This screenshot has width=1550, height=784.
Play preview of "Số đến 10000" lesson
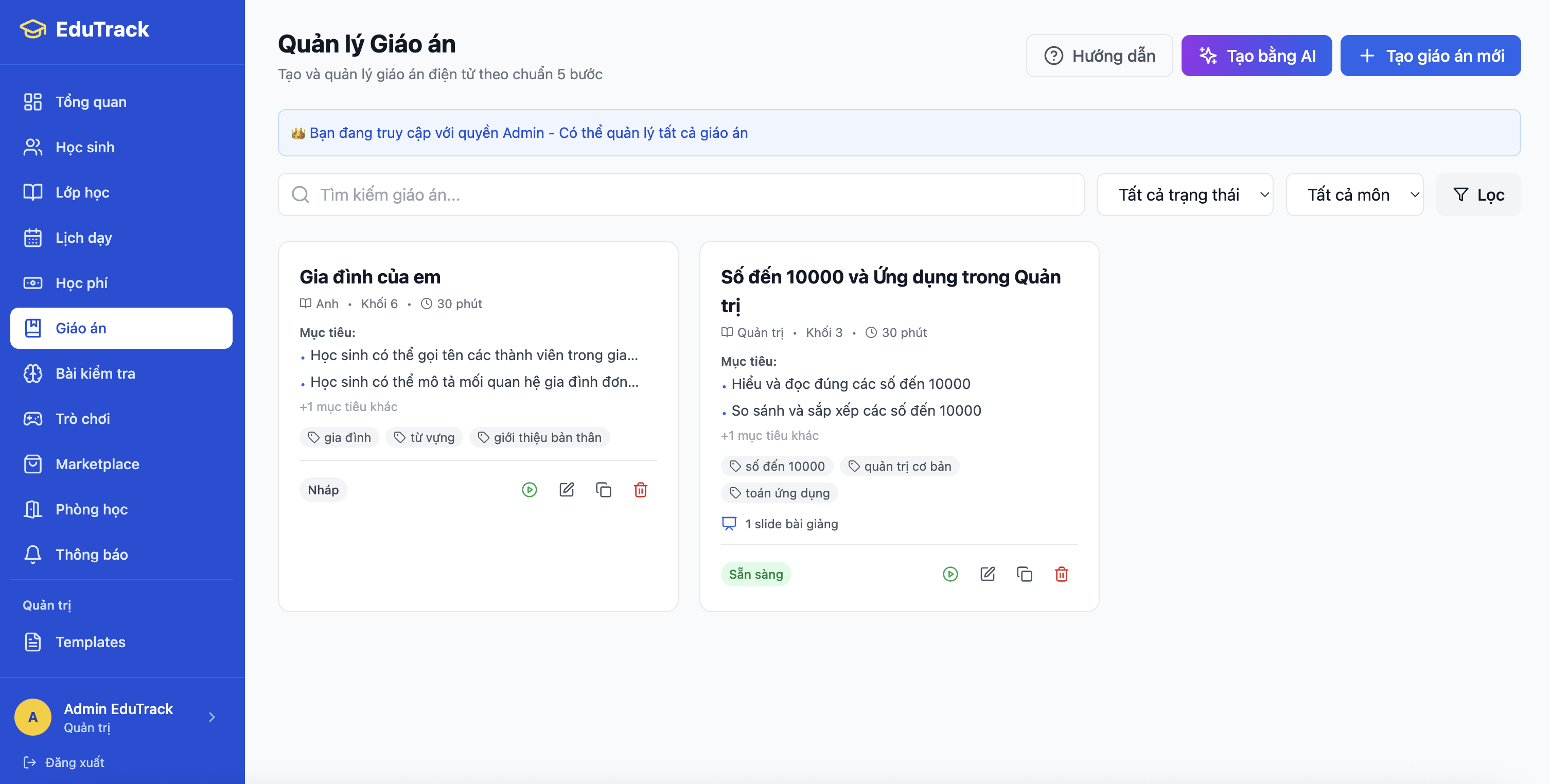coord(950,574)
